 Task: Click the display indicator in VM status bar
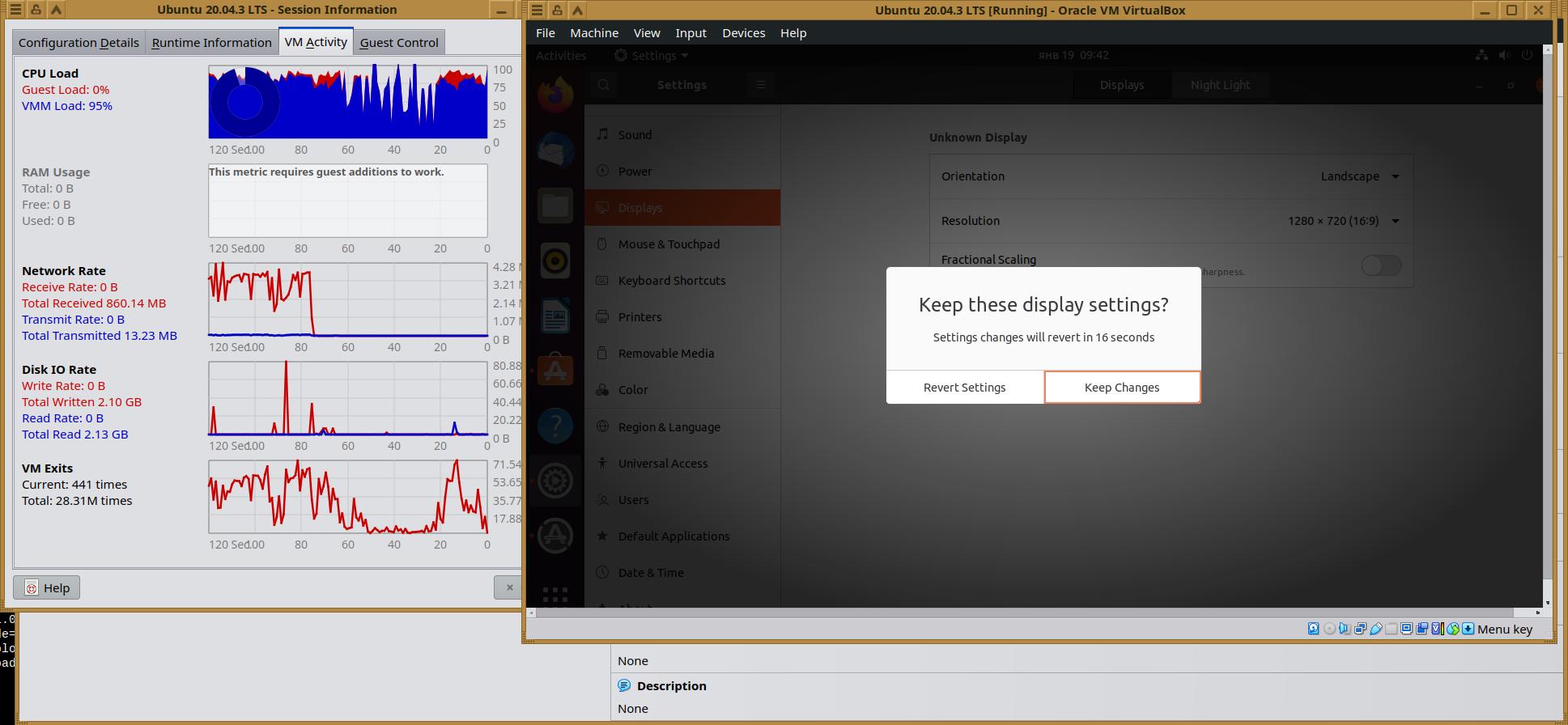point(1406,629)
